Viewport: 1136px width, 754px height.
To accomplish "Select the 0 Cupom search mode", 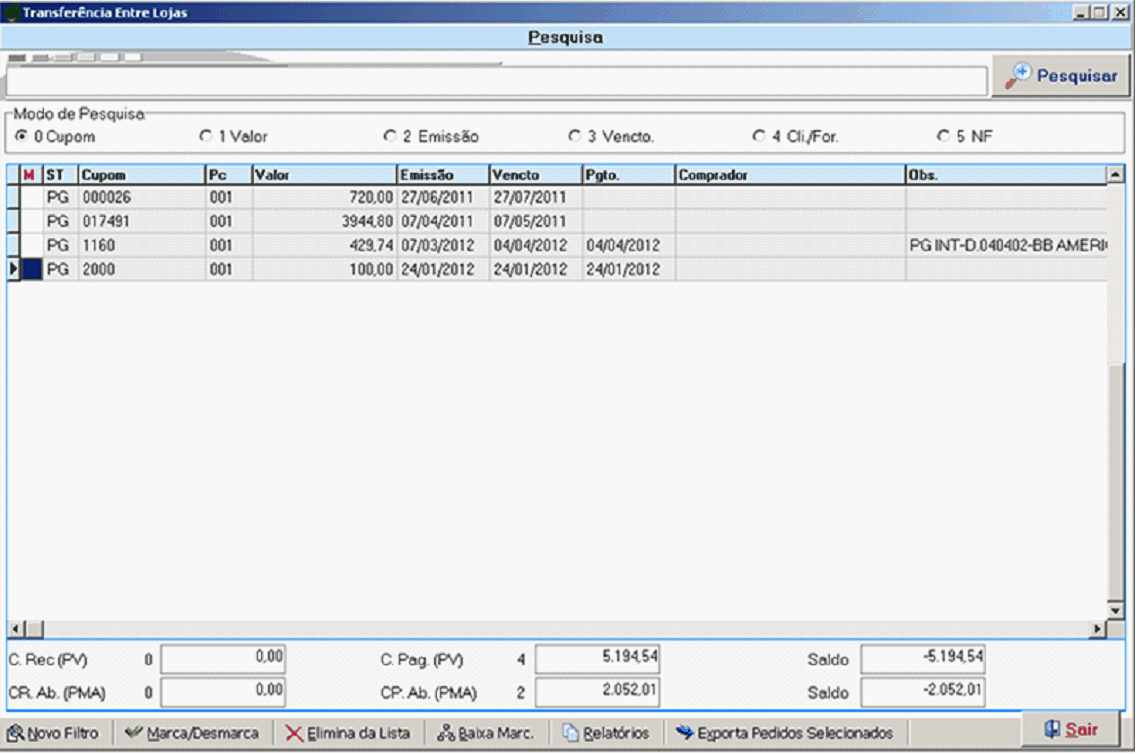I will point(21,136).
